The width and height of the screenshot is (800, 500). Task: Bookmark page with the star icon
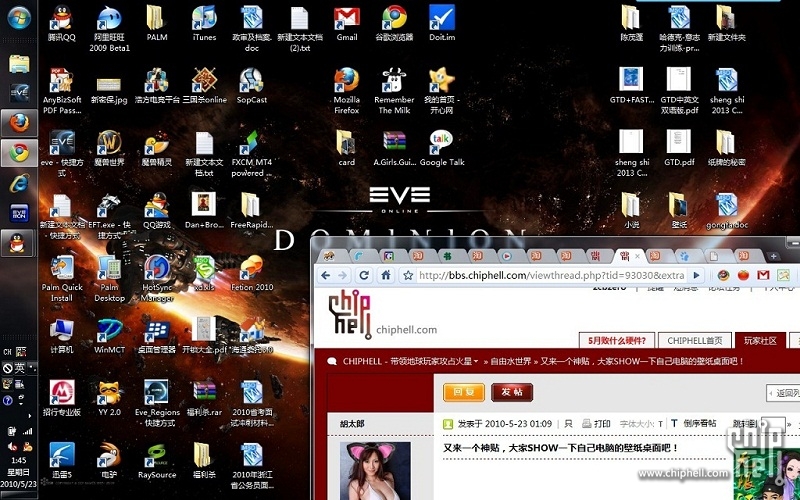point(408,276)
